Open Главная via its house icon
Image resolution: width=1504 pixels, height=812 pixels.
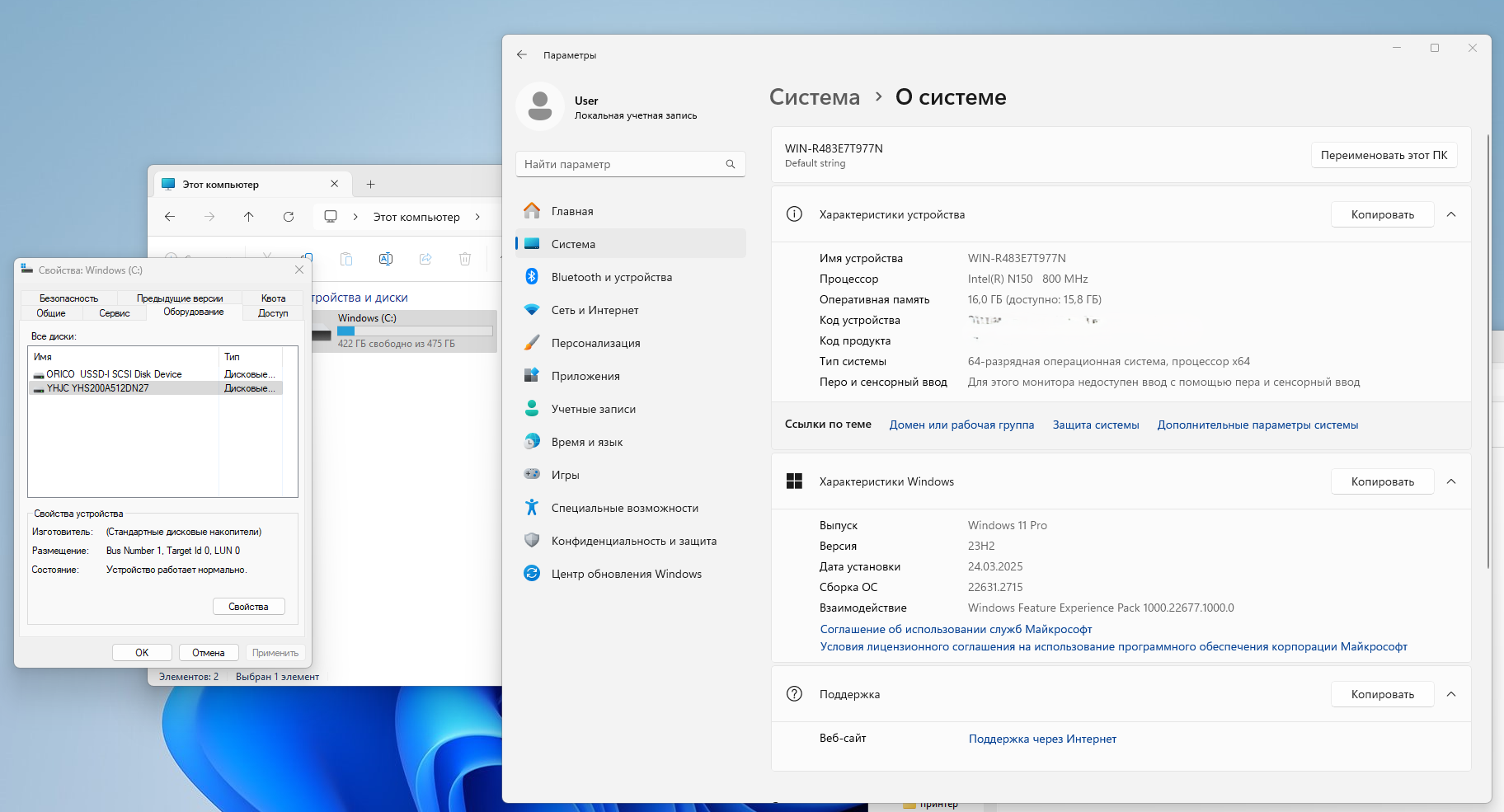pyautogui.click(x=532, y=211)
